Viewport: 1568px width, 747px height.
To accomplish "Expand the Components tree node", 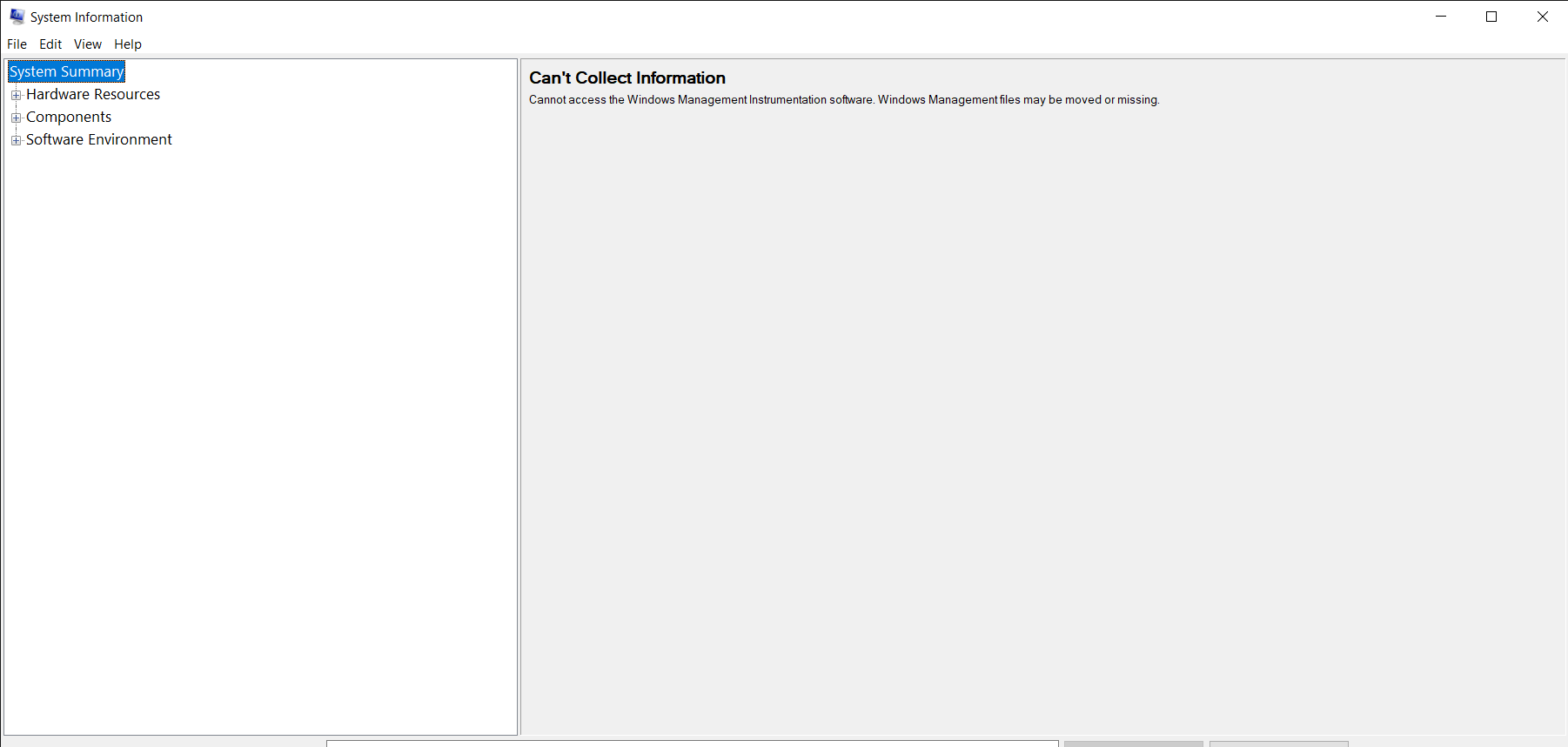I will click(16, 118).
